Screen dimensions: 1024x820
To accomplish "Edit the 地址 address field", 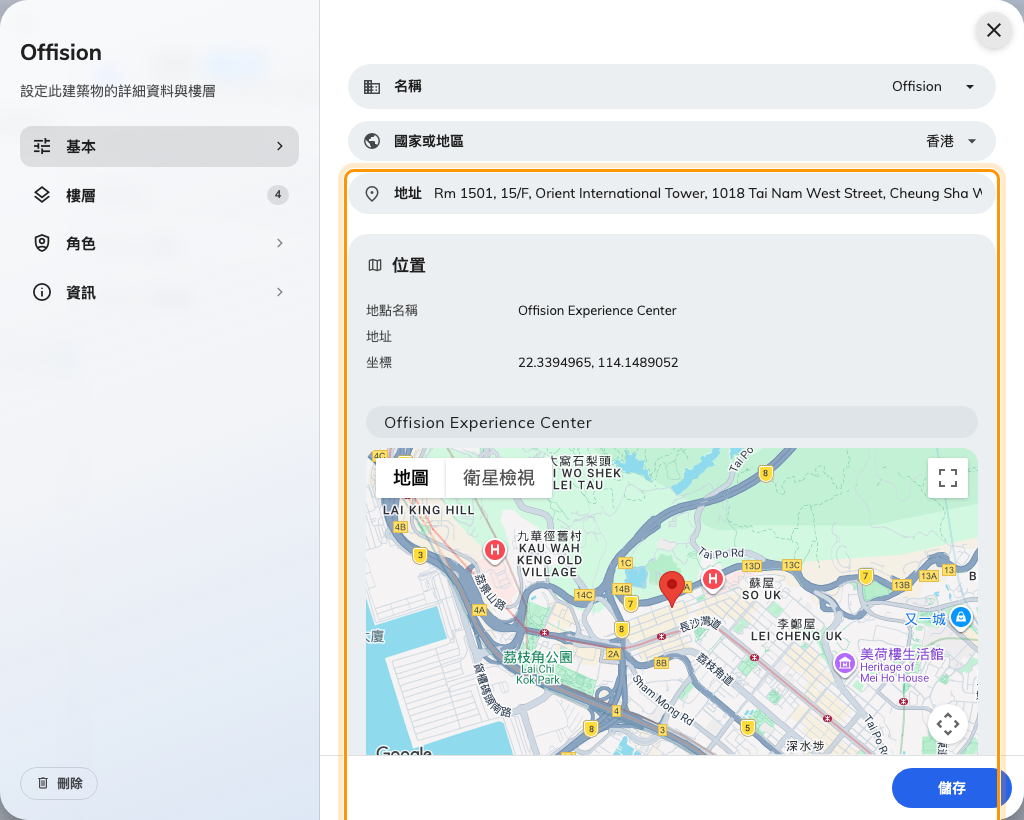I will click(x=671, y=193).
